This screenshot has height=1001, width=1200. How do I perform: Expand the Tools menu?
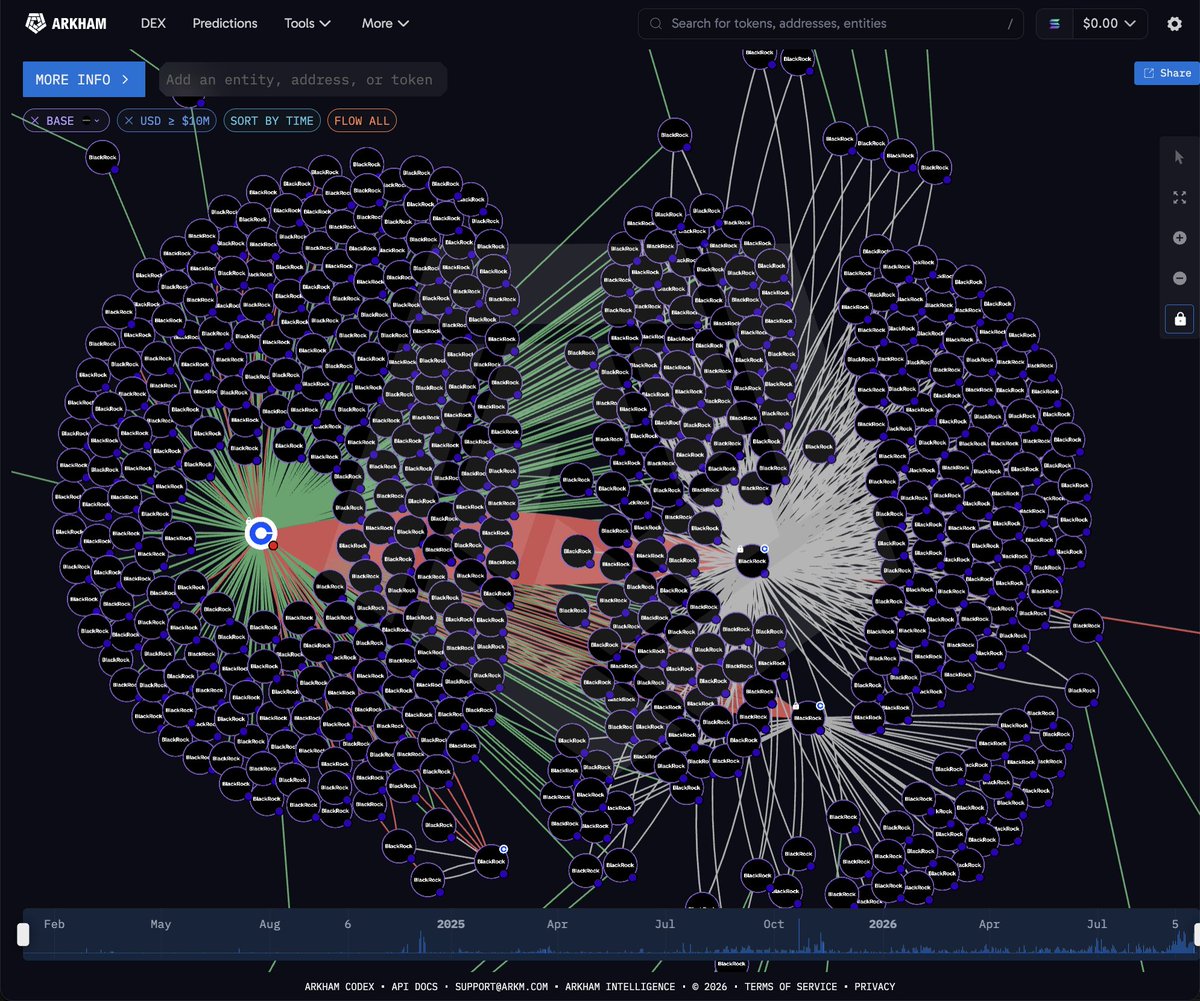click(x=307, y=23)
